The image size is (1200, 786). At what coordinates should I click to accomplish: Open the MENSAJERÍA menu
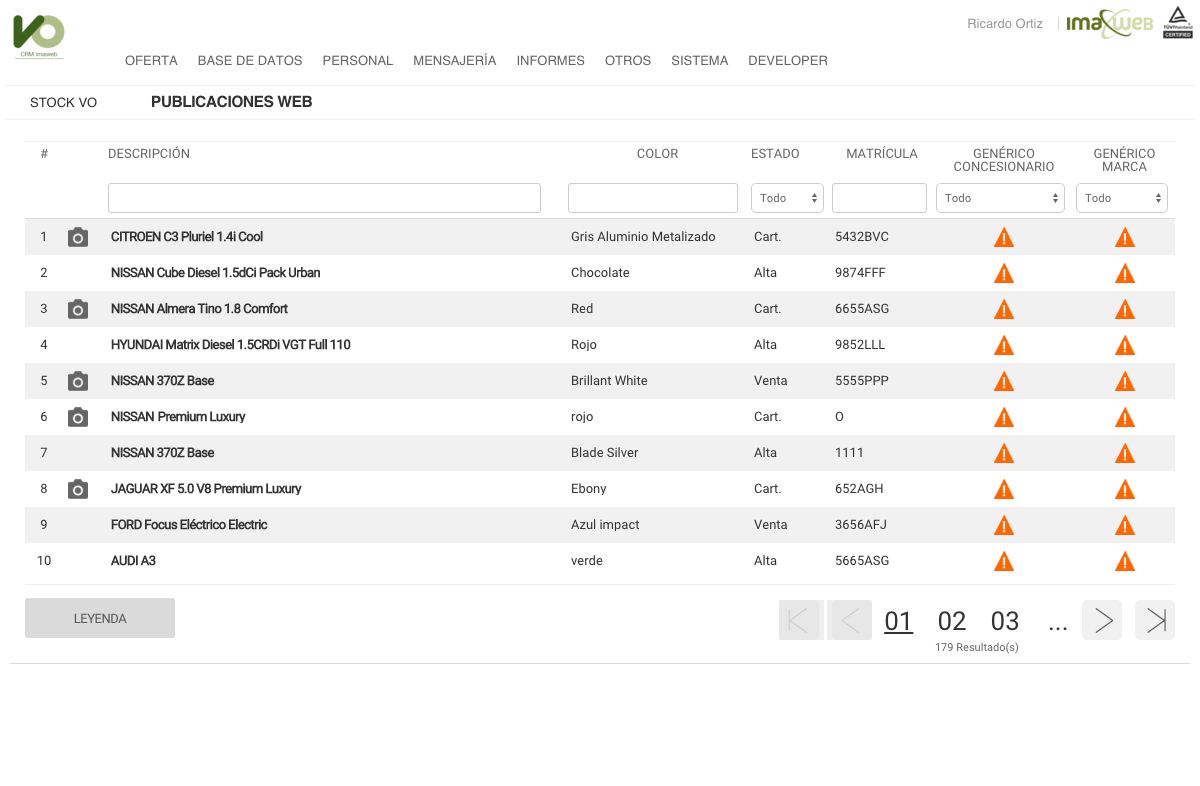tap(455, 61)
